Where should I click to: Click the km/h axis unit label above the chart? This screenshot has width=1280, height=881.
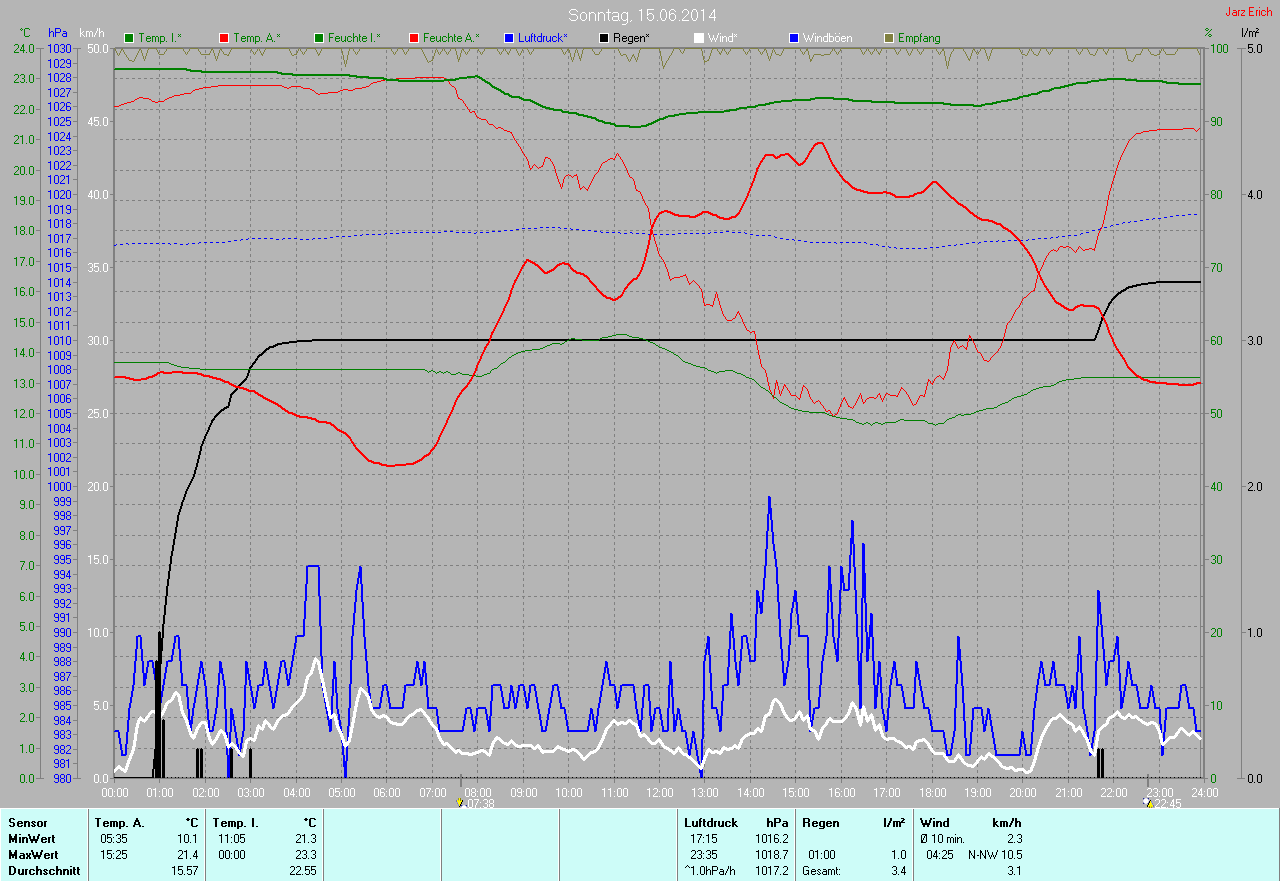pos(93,33)
